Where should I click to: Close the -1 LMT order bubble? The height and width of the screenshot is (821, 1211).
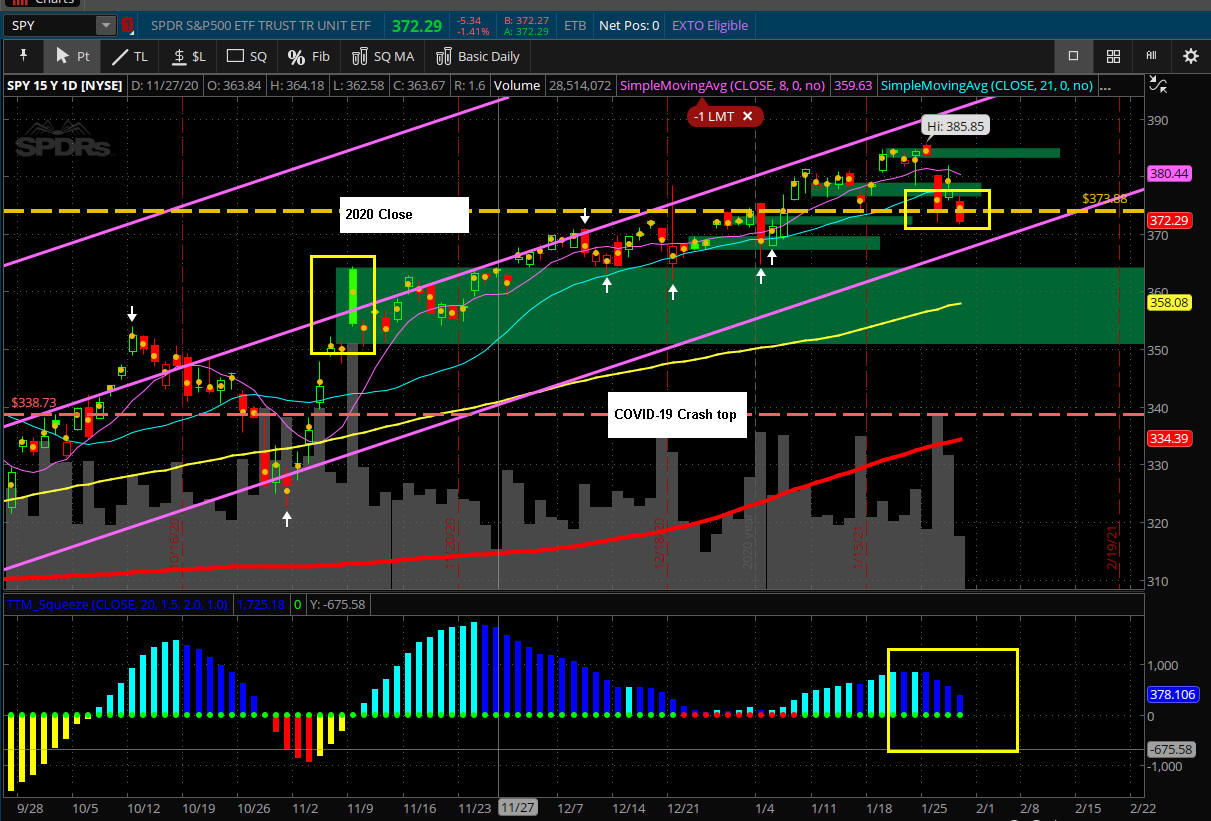(747, 116)
